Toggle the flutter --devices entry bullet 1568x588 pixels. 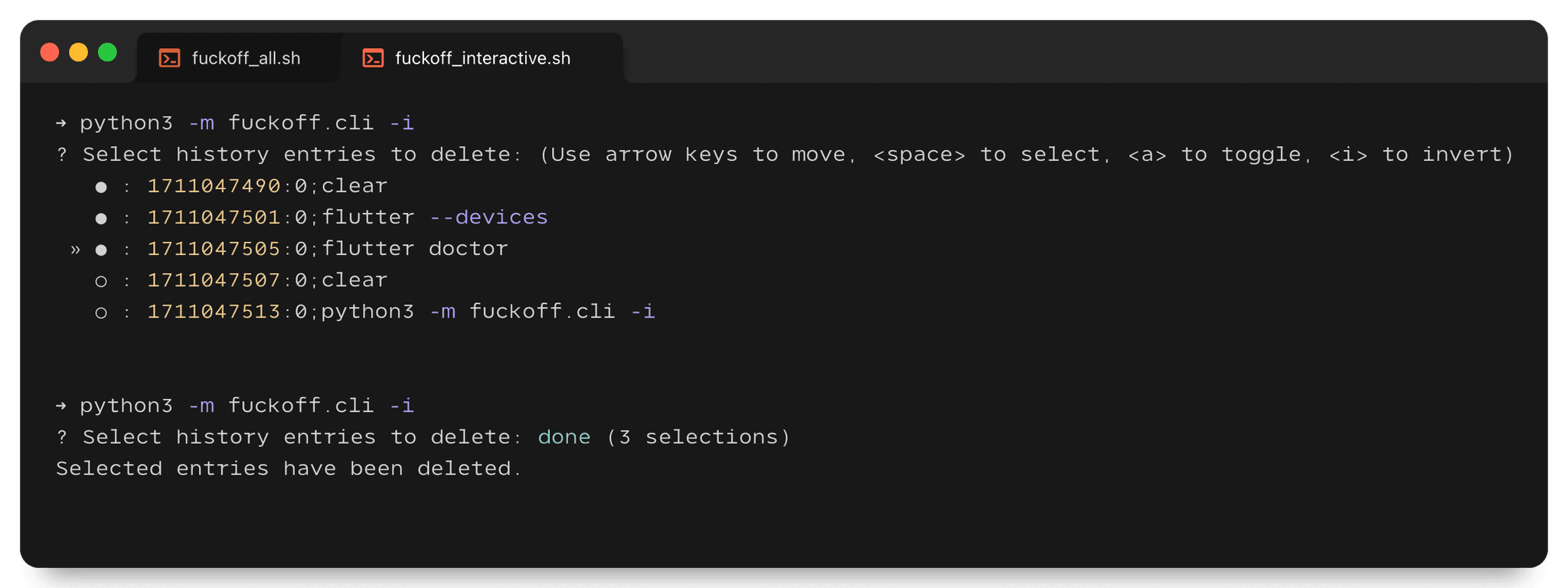click(101, 218)
